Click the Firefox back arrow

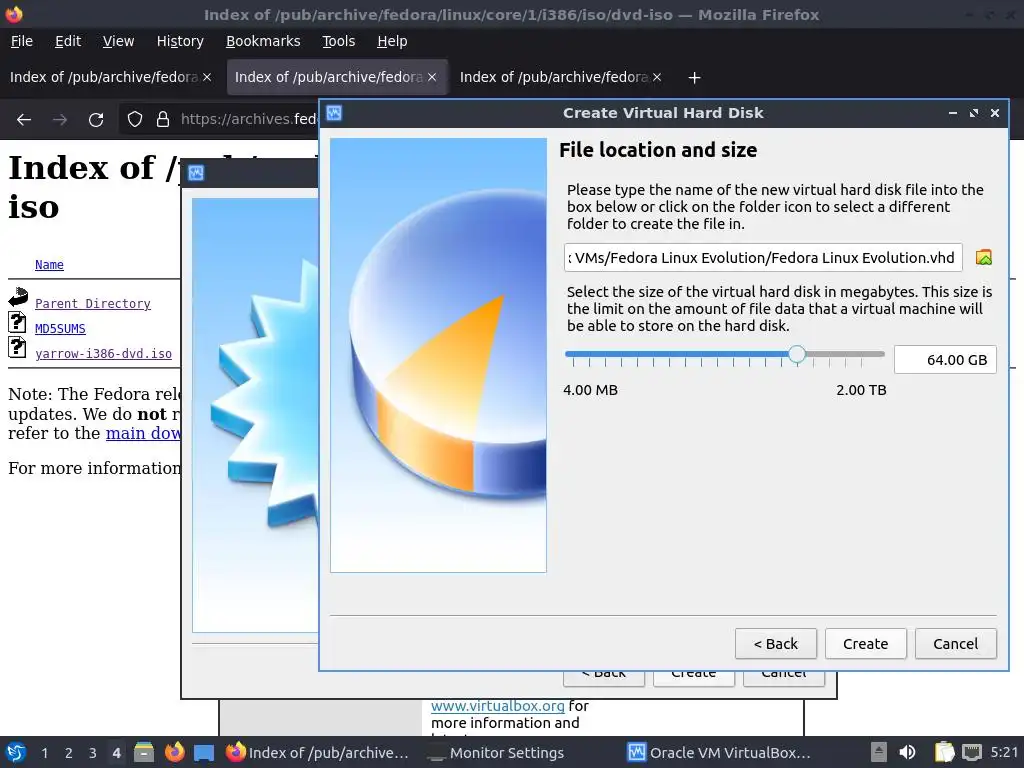(x=24, y=120)
